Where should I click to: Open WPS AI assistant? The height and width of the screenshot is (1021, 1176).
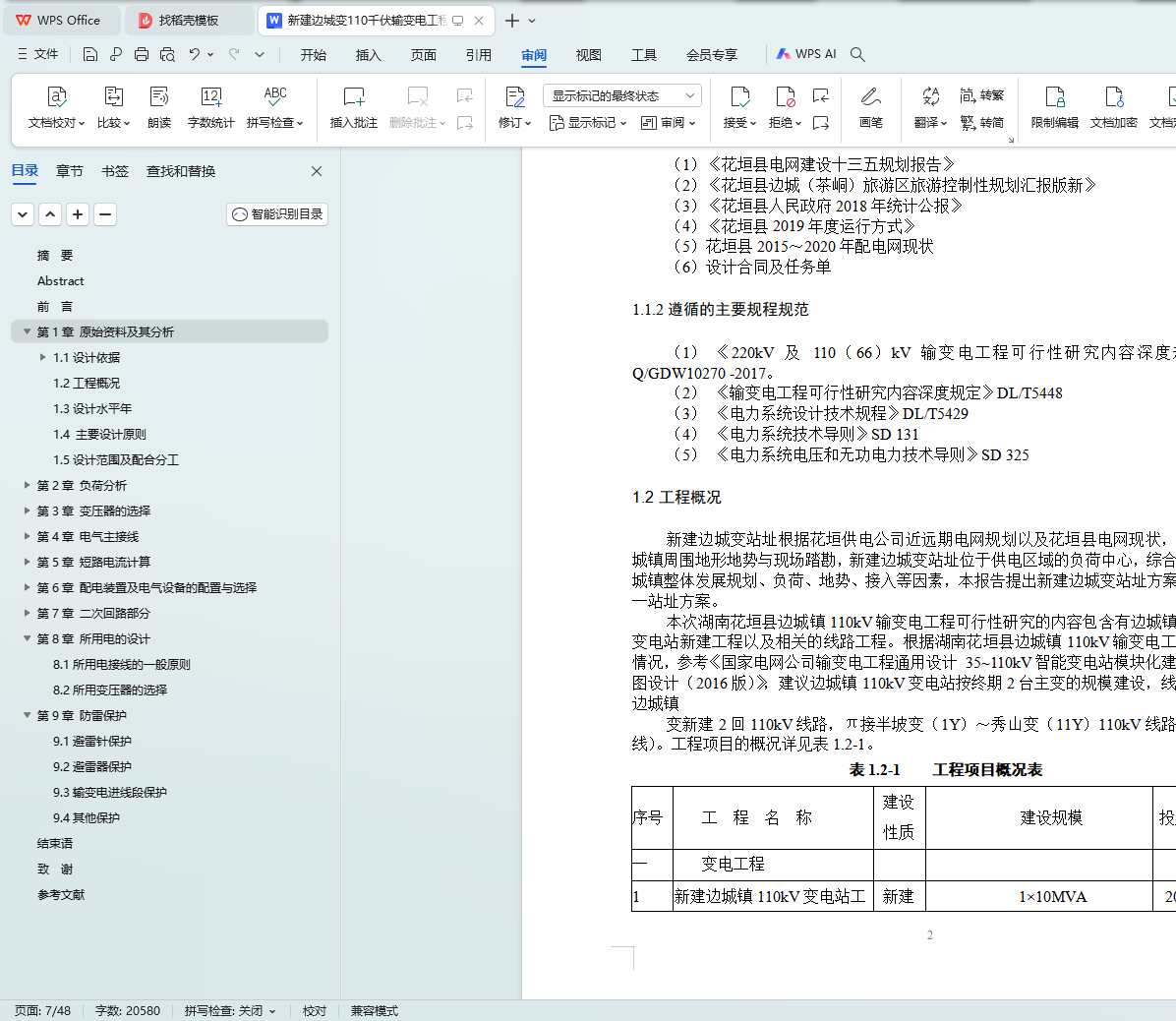[805, 54]
